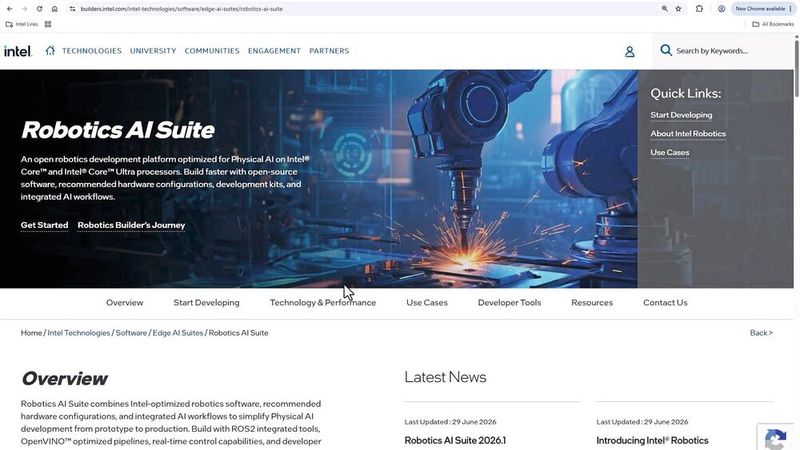Open the All Bookmarks folder
800x450 pixels.
tap(773, 24)
